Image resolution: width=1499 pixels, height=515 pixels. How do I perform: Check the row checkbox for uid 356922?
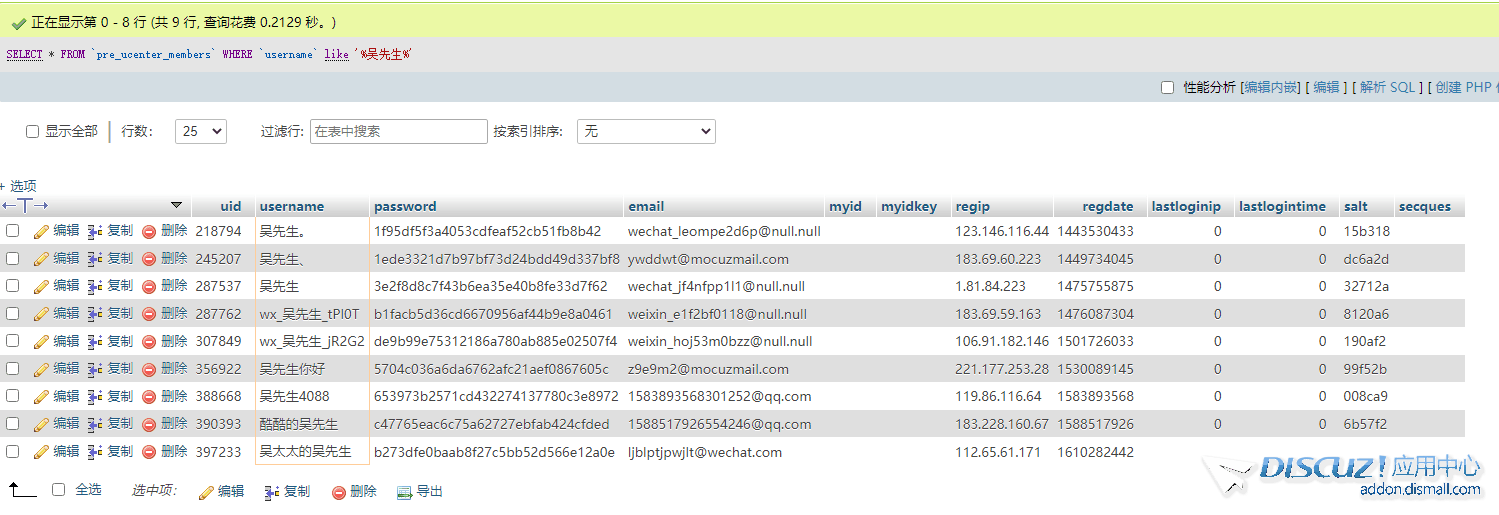pos(13,369)
